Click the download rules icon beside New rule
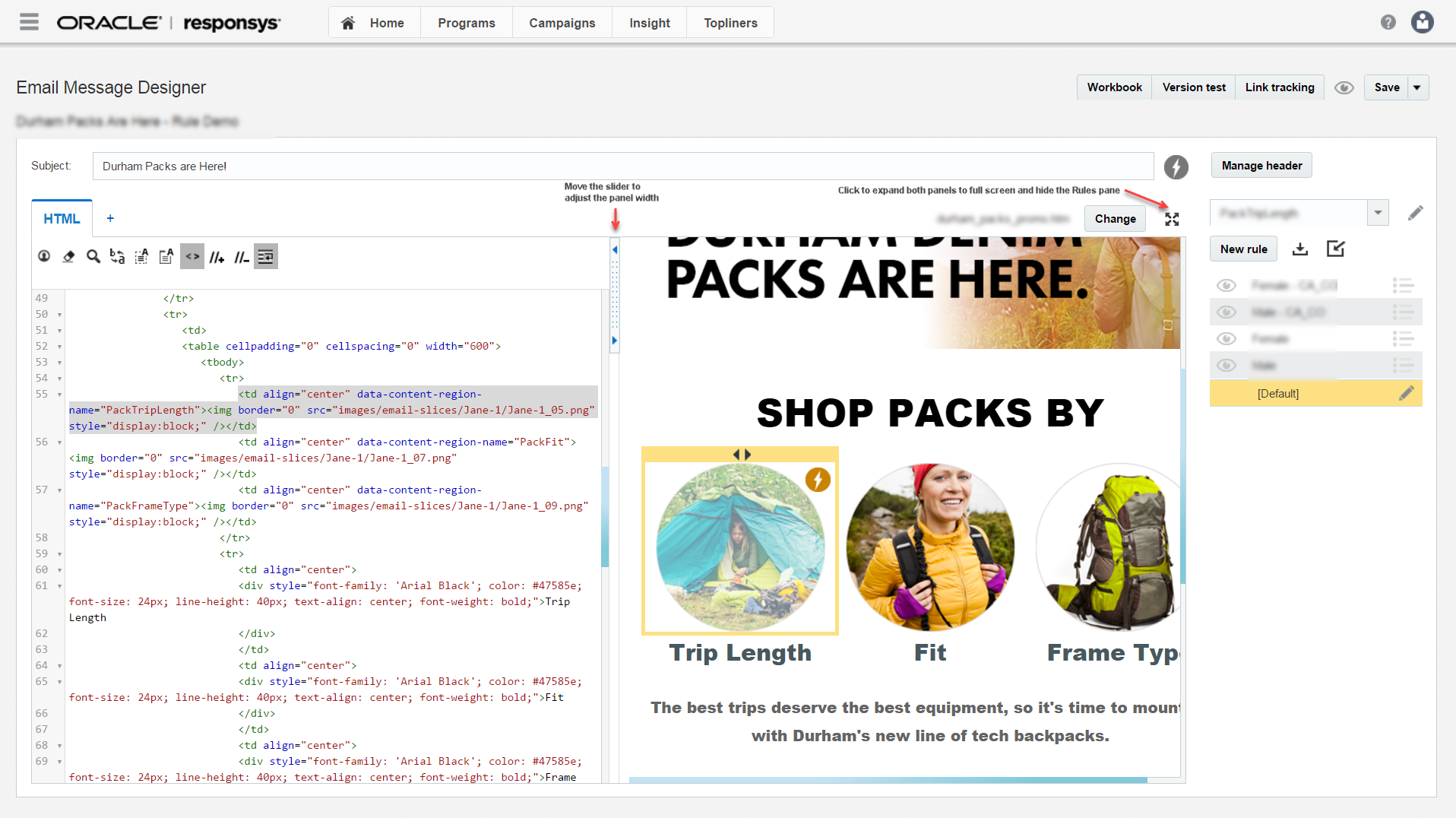The image size is (1456, 818). tap(1300, 249)
